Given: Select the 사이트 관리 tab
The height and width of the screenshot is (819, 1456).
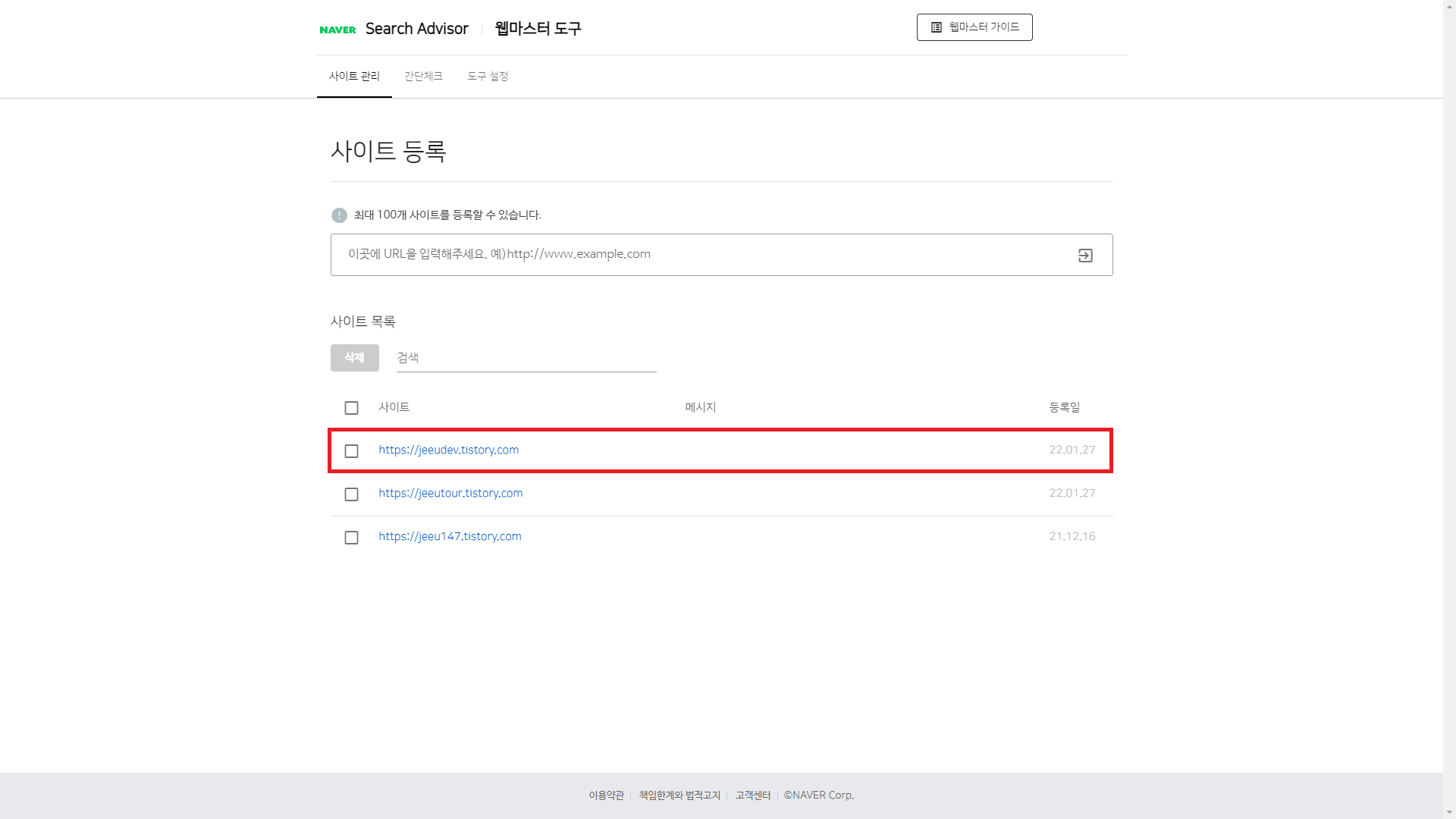Looking at the screenshot, I should coord(354,77).
